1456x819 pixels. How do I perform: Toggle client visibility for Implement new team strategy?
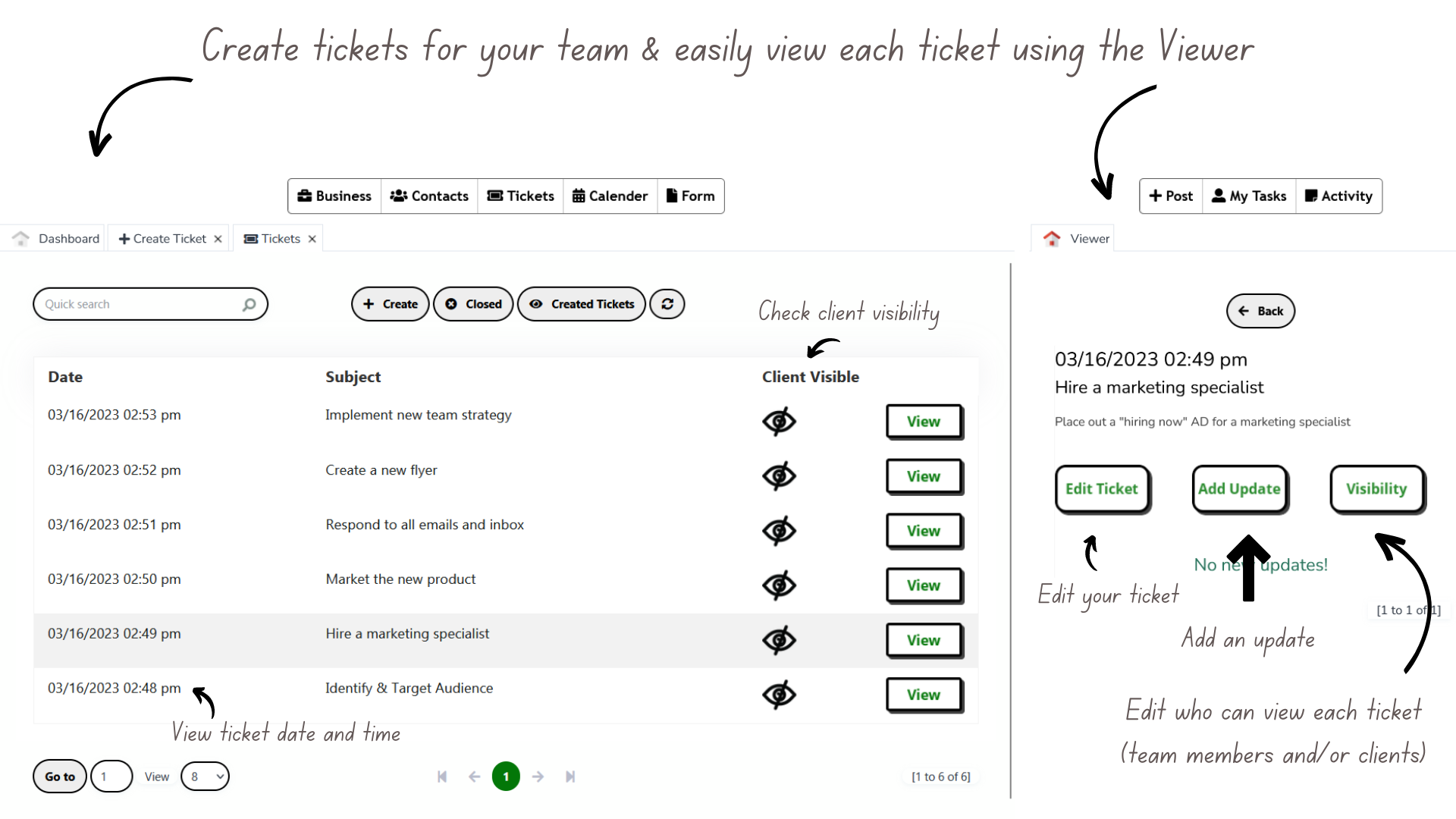coord(779,422)
